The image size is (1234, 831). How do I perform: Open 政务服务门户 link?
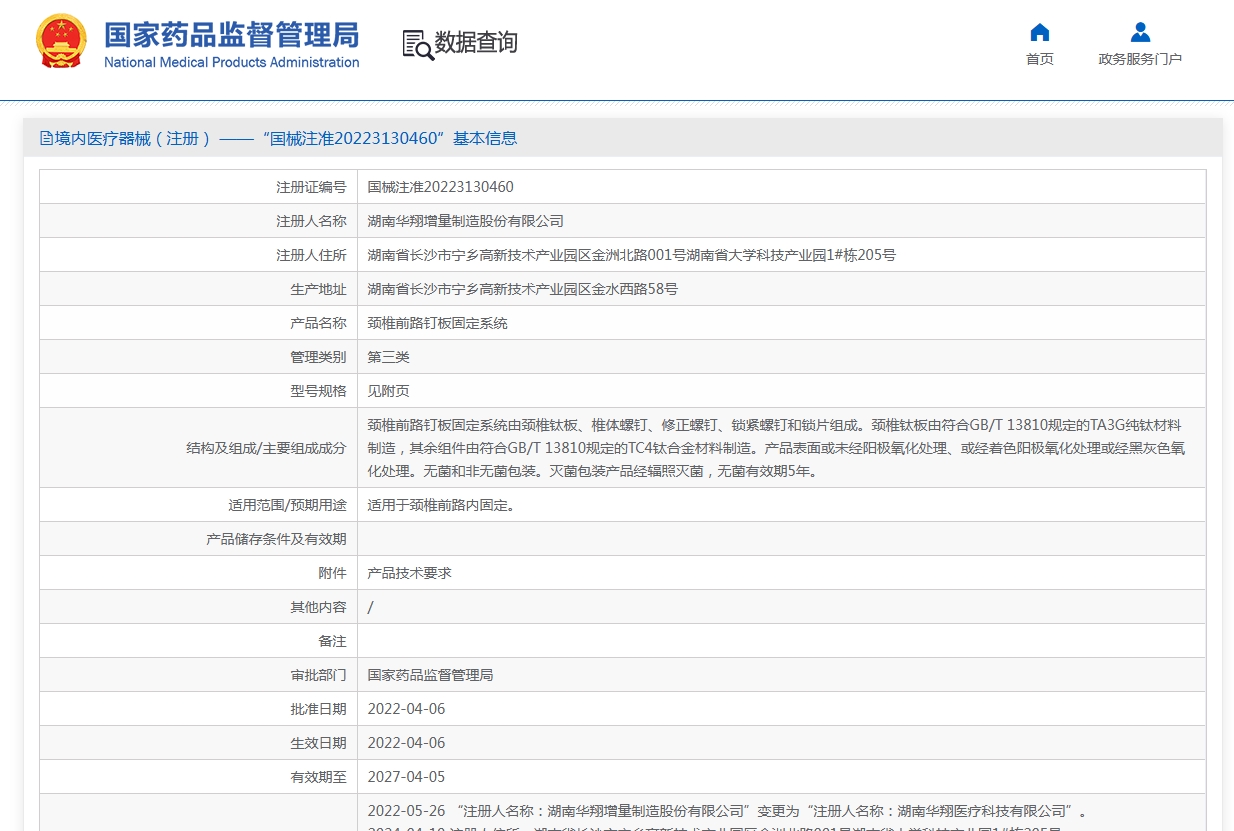pos(1140,59)
